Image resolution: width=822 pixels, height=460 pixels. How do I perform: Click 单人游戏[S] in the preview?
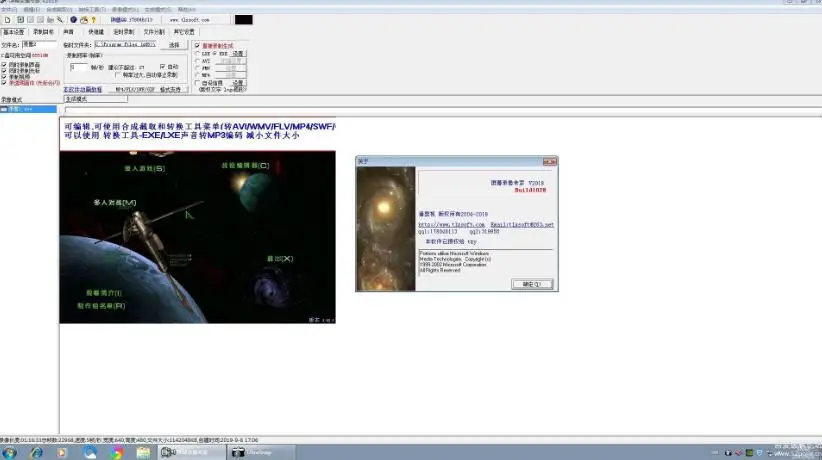(x=145, y=168)
